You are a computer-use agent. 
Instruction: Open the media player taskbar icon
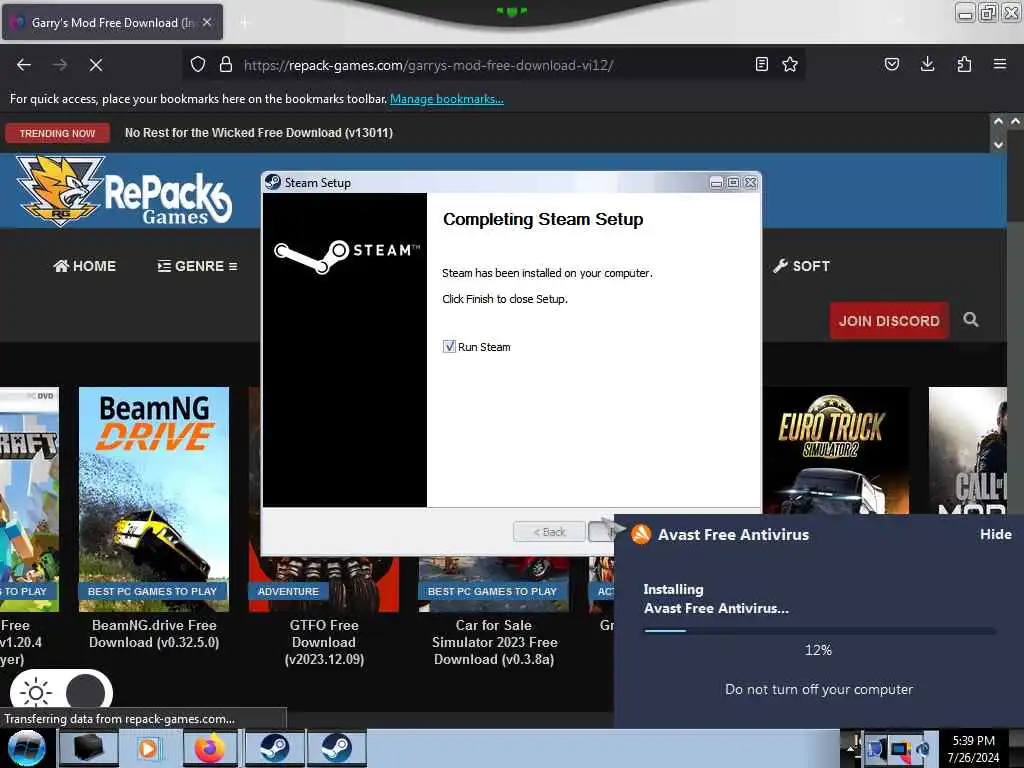pos(148,748)
